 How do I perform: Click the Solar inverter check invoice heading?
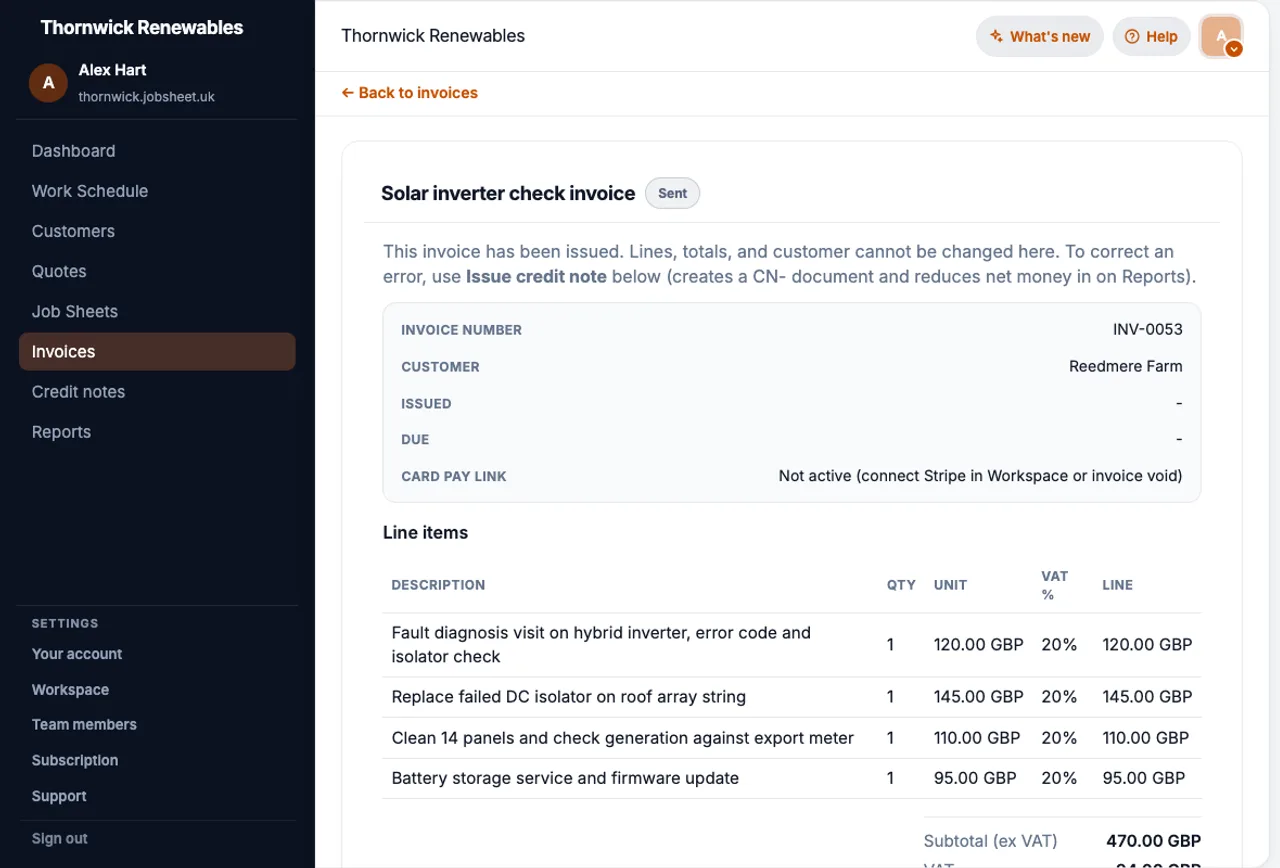508,193
